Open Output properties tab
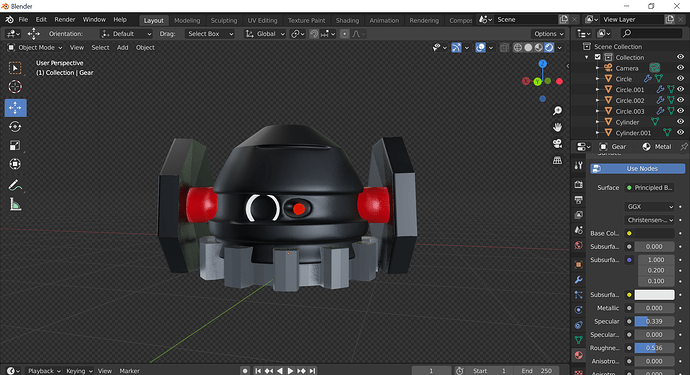690x375 pixels. pyautogui.click(x=579, y=200)
